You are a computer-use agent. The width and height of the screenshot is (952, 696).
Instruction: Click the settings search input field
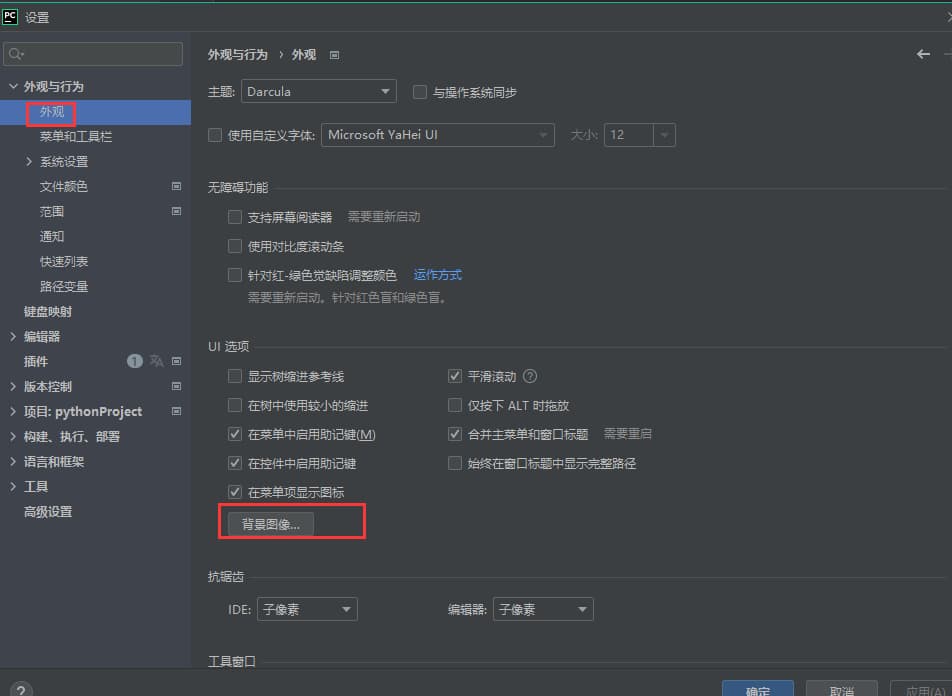tap(100, 54)
